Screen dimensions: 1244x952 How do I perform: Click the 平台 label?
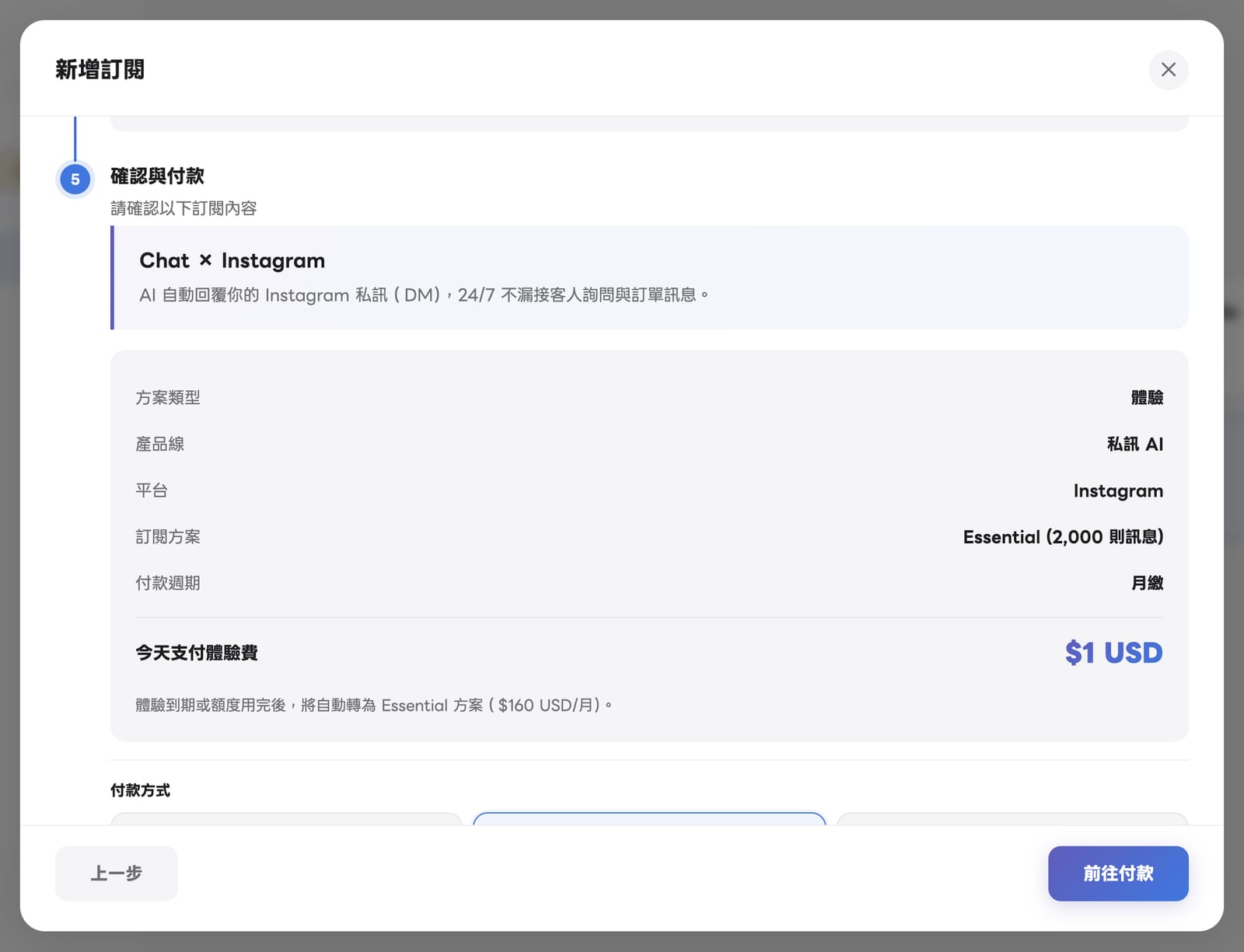coord(152,490)
